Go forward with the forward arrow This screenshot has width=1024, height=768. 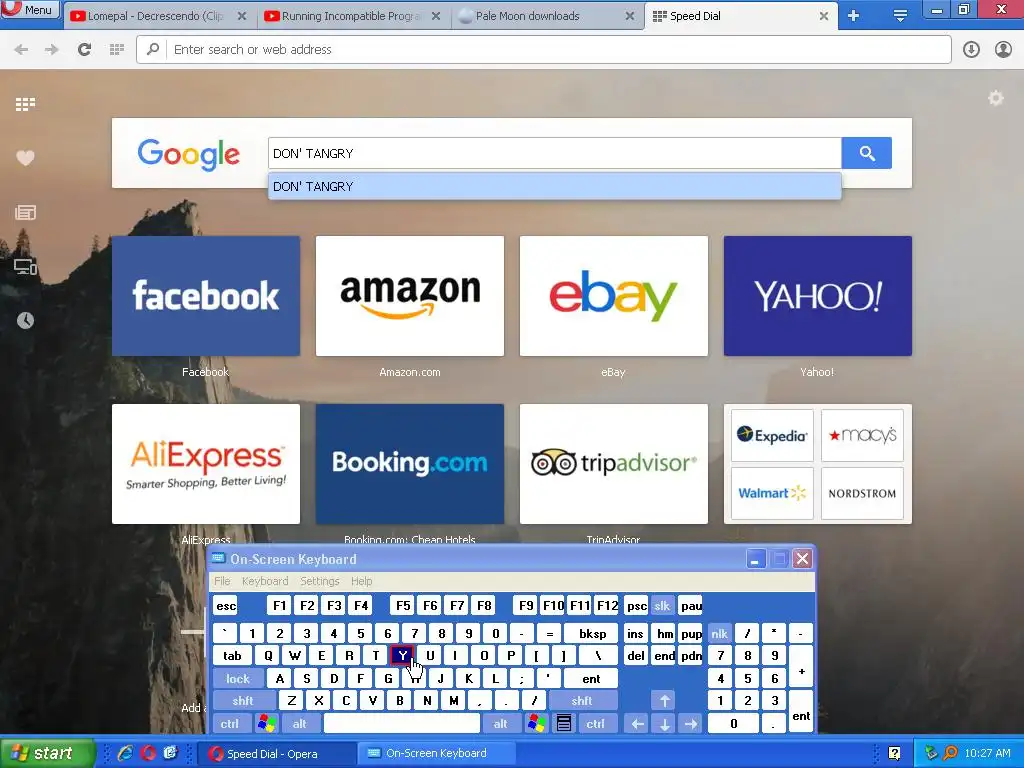click(52, 50)
